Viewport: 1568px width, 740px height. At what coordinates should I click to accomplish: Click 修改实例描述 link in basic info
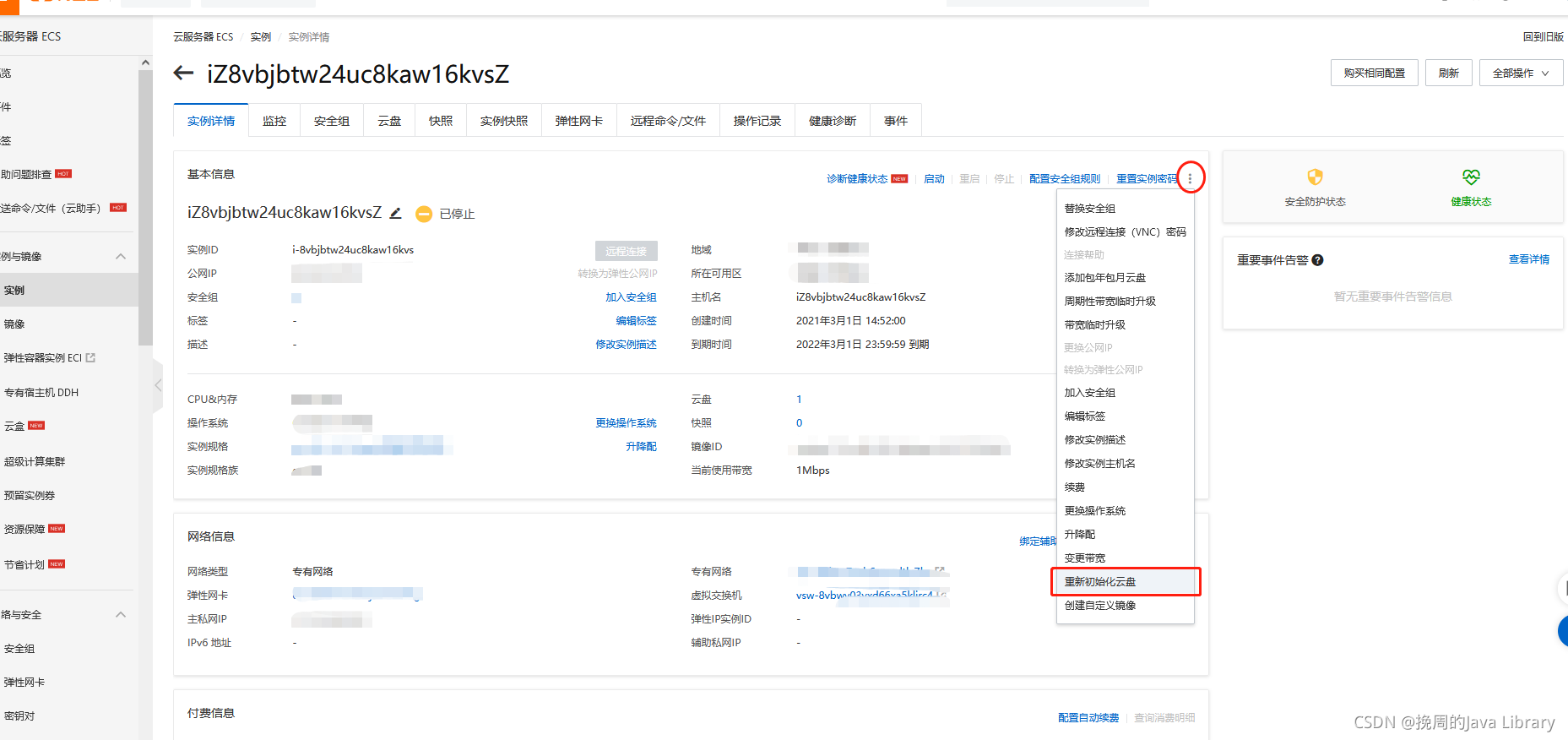point(626,345)
